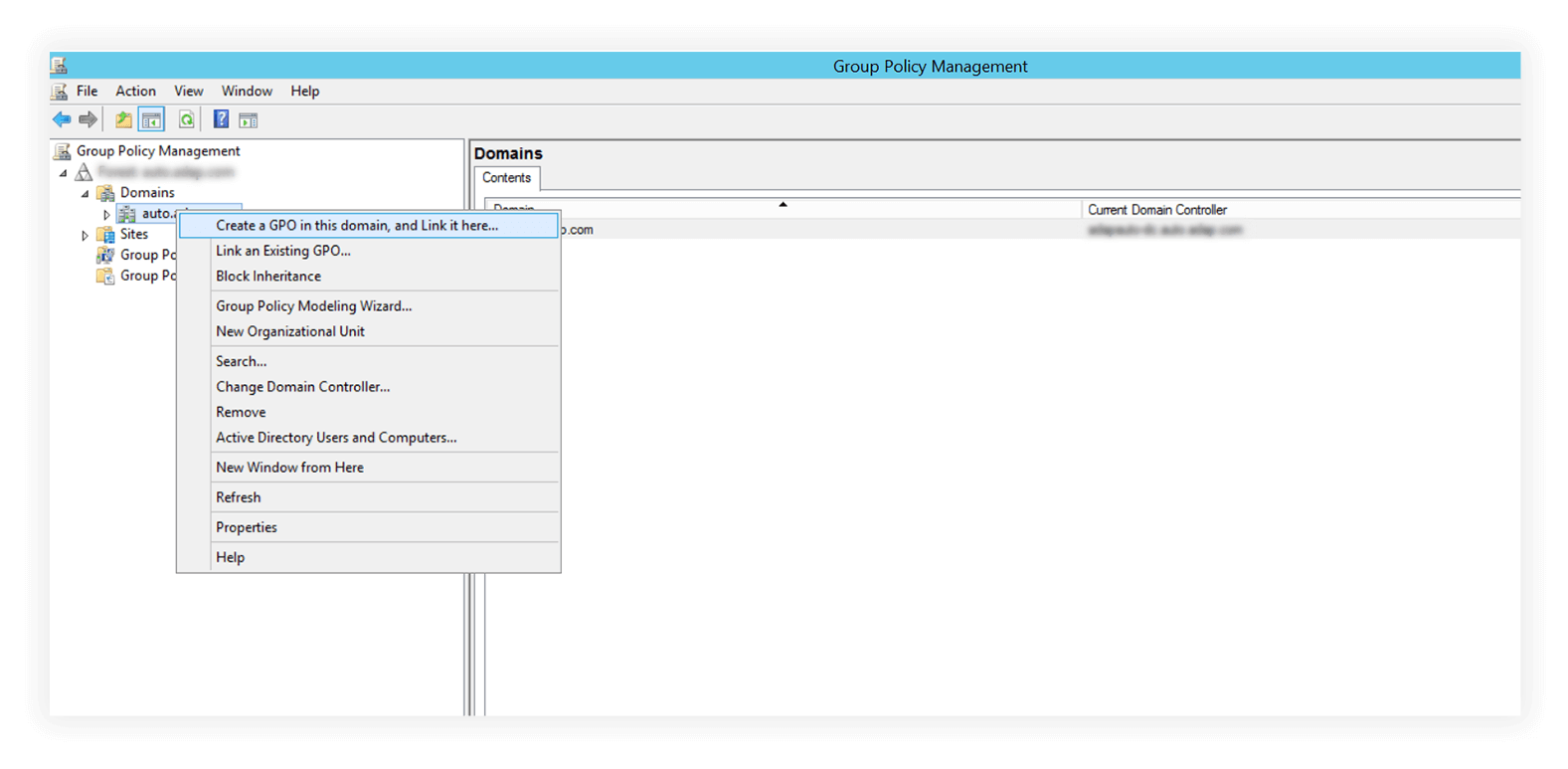This screenshot has width=1568, height=769.
Task: Click the Sites folder icon in the tree
Action: [x=105, y=235]
